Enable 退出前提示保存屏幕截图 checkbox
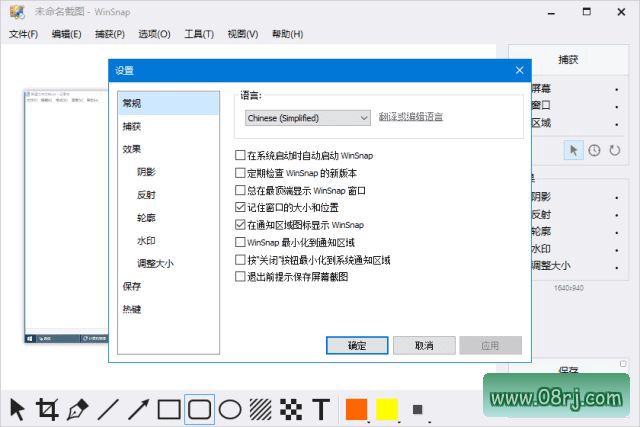This screenshot has height=427, width=640. pyautogui.click(x=240, y=277)
